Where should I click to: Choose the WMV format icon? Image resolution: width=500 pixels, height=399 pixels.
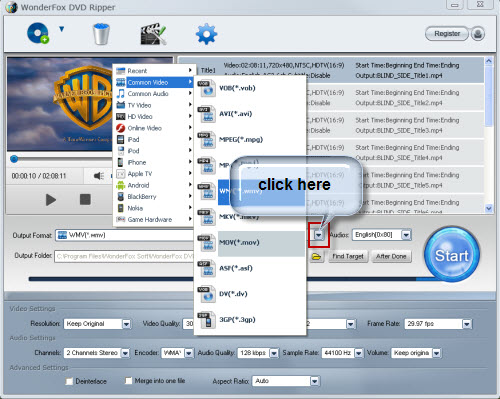pyautogui.click(x=207, y=191)
